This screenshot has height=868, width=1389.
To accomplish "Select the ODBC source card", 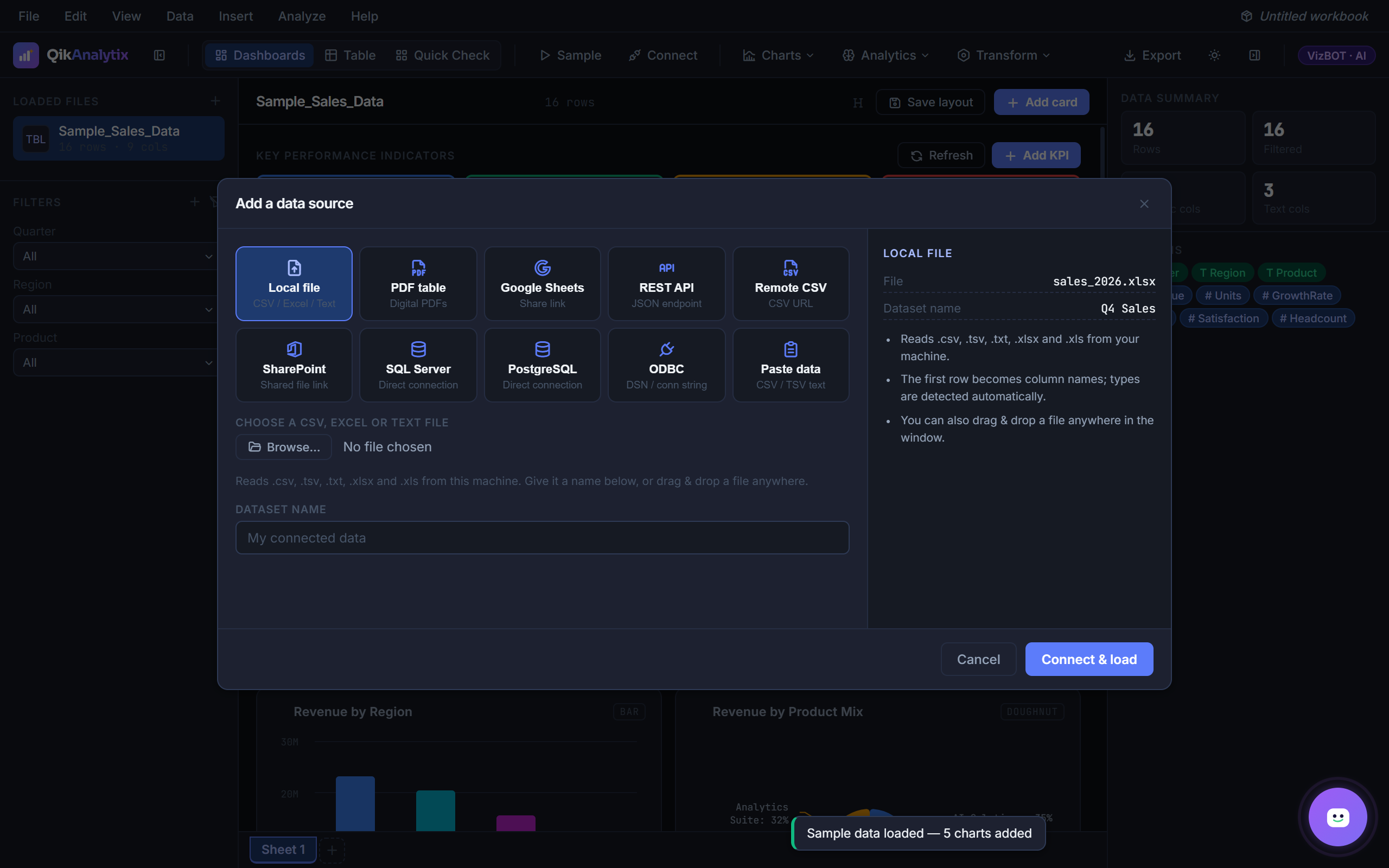I will coord(666,365).
